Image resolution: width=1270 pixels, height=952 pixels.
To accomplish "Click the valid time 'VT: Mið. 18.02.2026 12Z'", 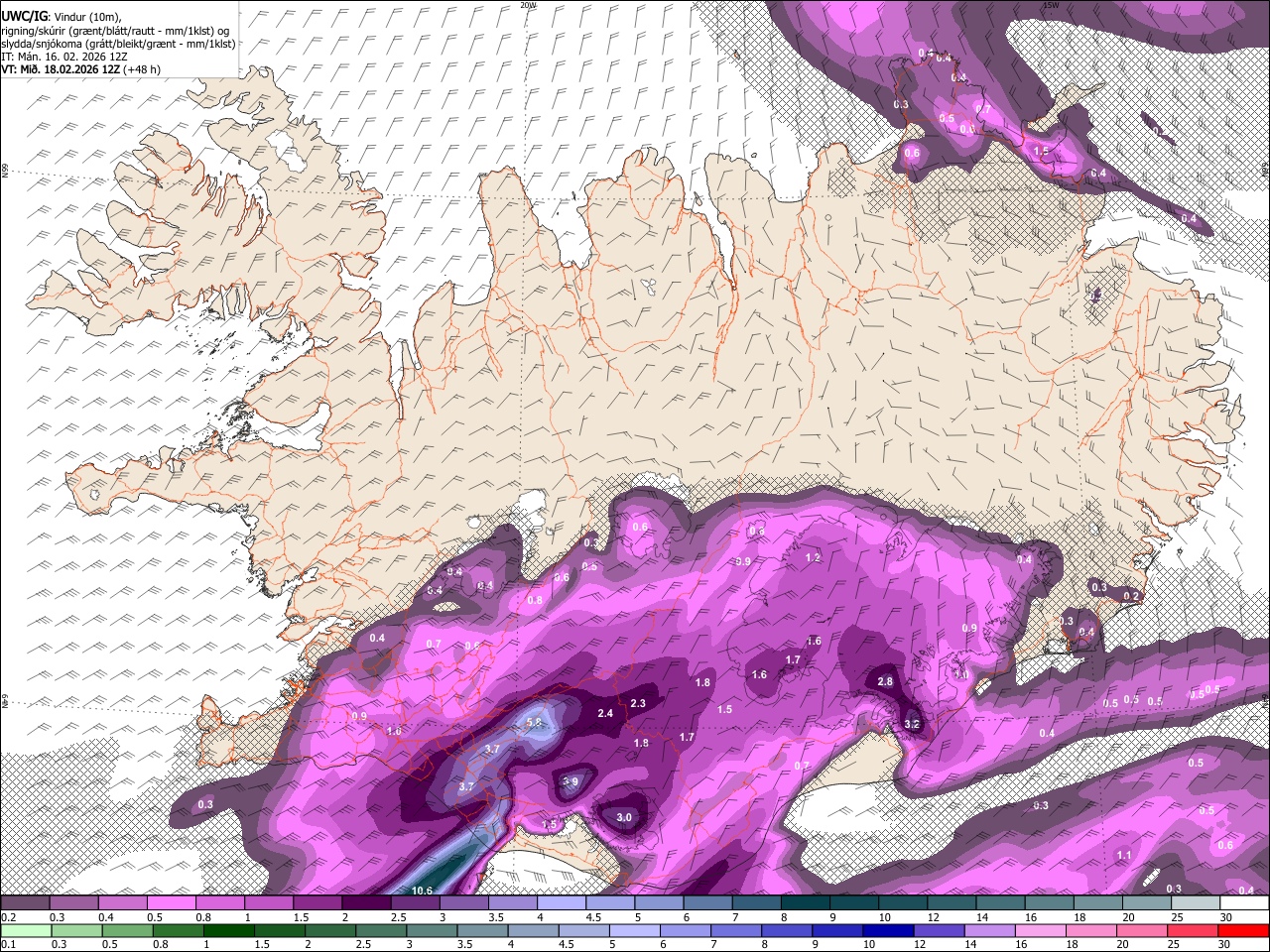I will (x=62, y=69).
